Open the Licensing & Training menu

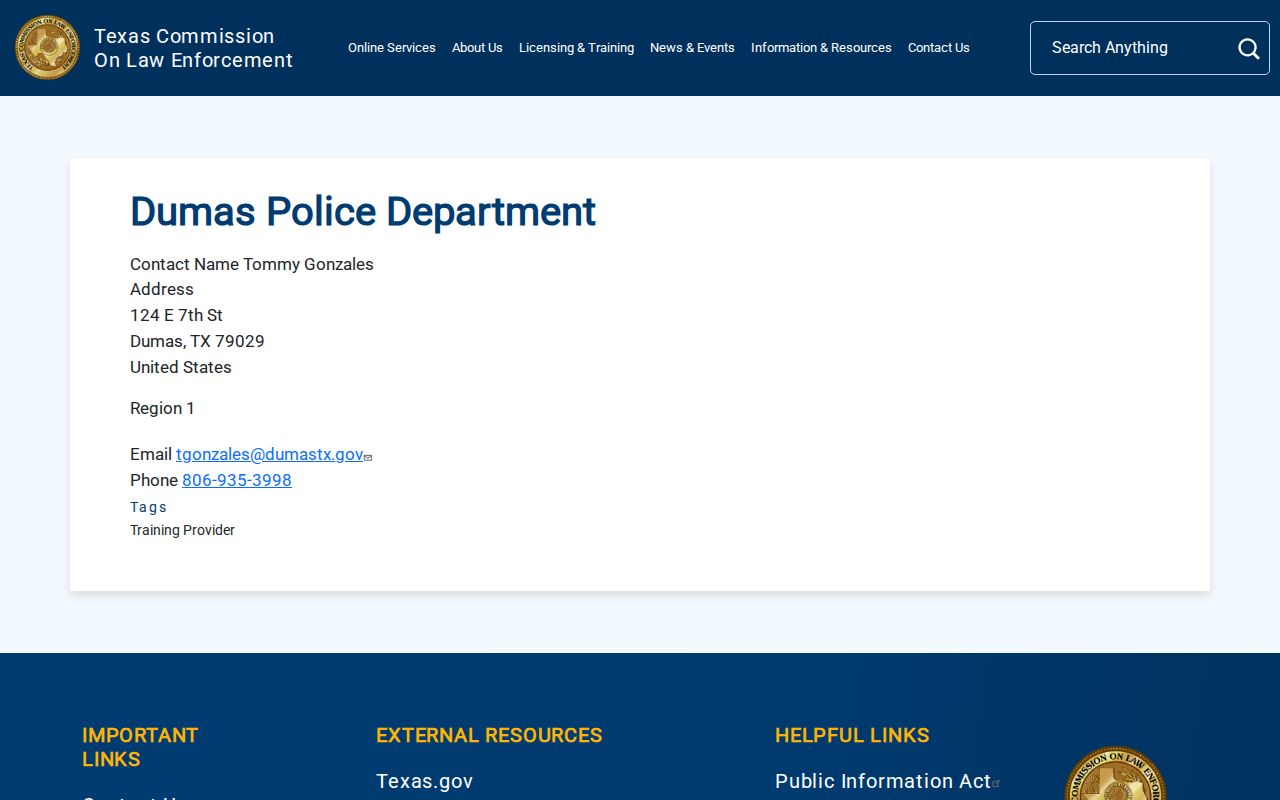(576, 48)
